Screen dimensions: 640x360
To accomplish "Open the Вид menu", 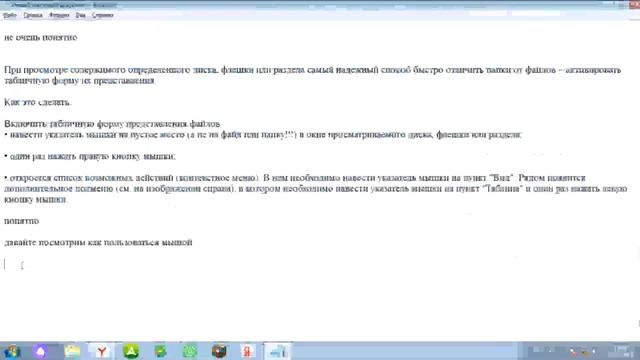I will click(x=80, y=15).
